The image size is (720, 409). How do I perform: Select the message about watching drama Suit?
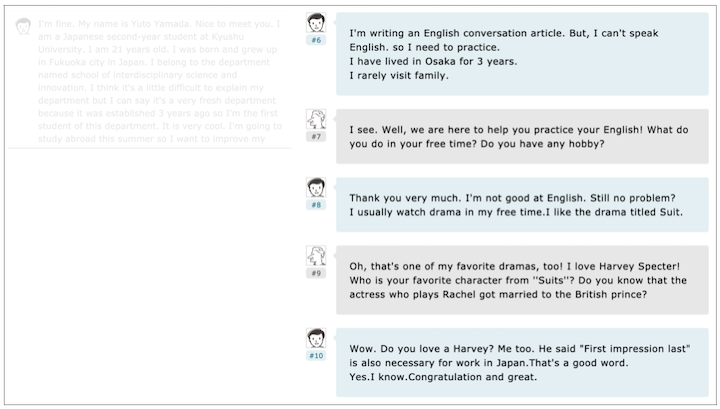(522, 205)
